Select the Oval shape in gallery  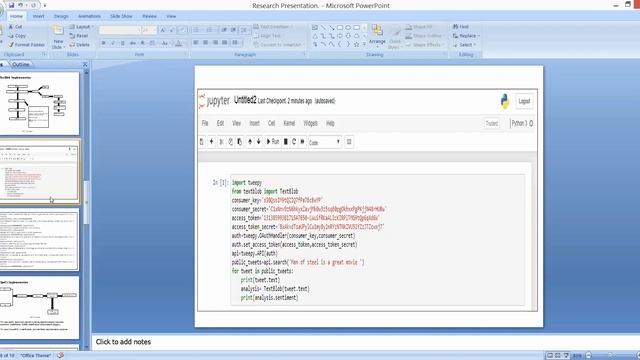pyautogui.click(x=348, y=27)
